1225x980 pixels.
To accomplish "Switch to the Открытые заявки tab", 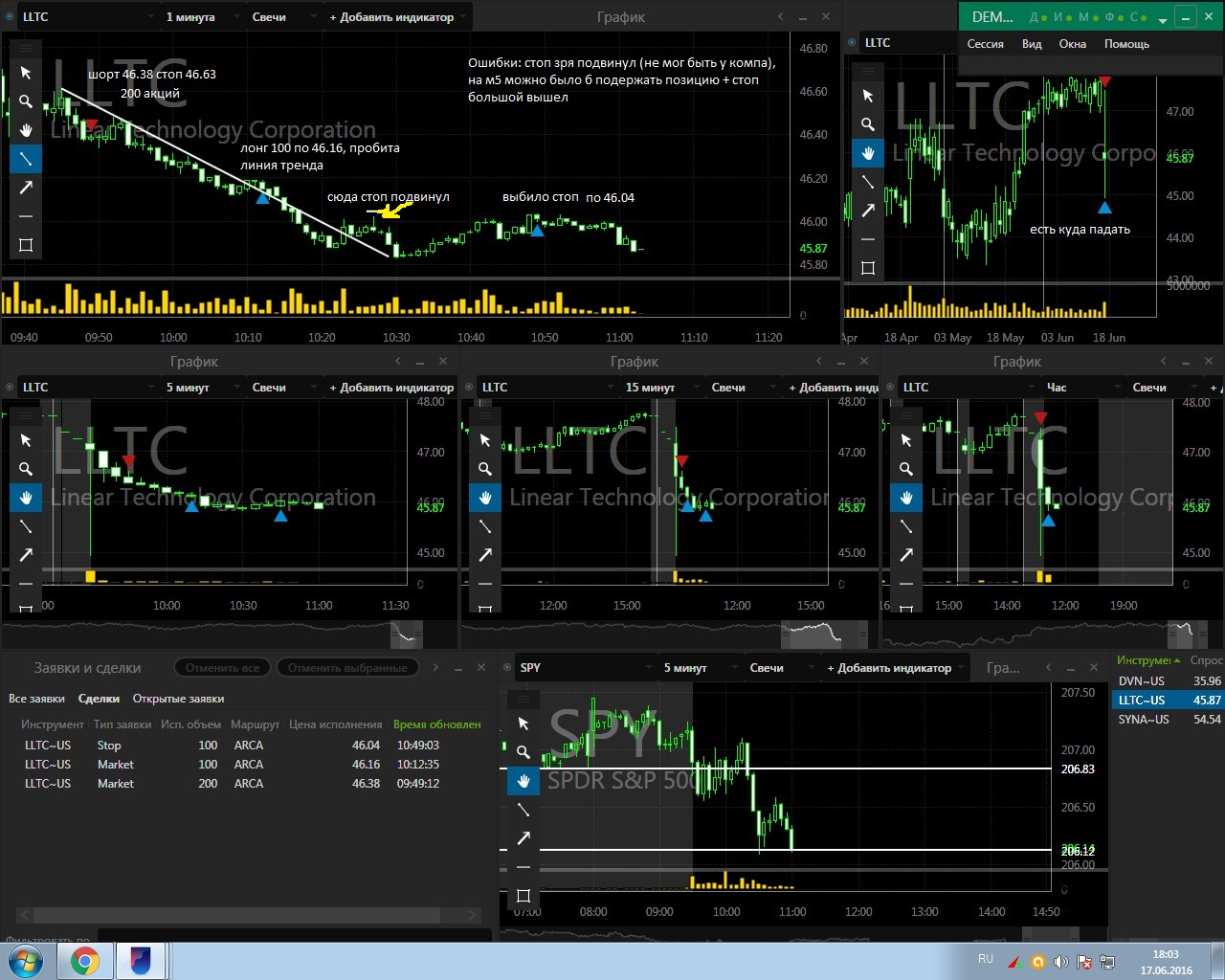I will click(x=178, y=699).
